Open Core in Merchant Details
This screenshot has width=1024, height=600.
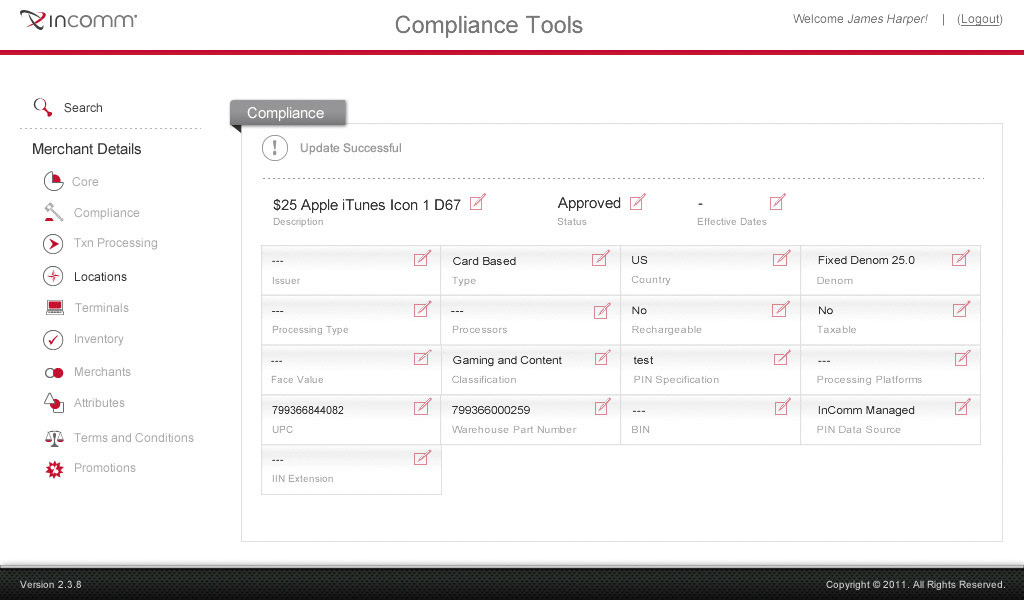(85, 182)
